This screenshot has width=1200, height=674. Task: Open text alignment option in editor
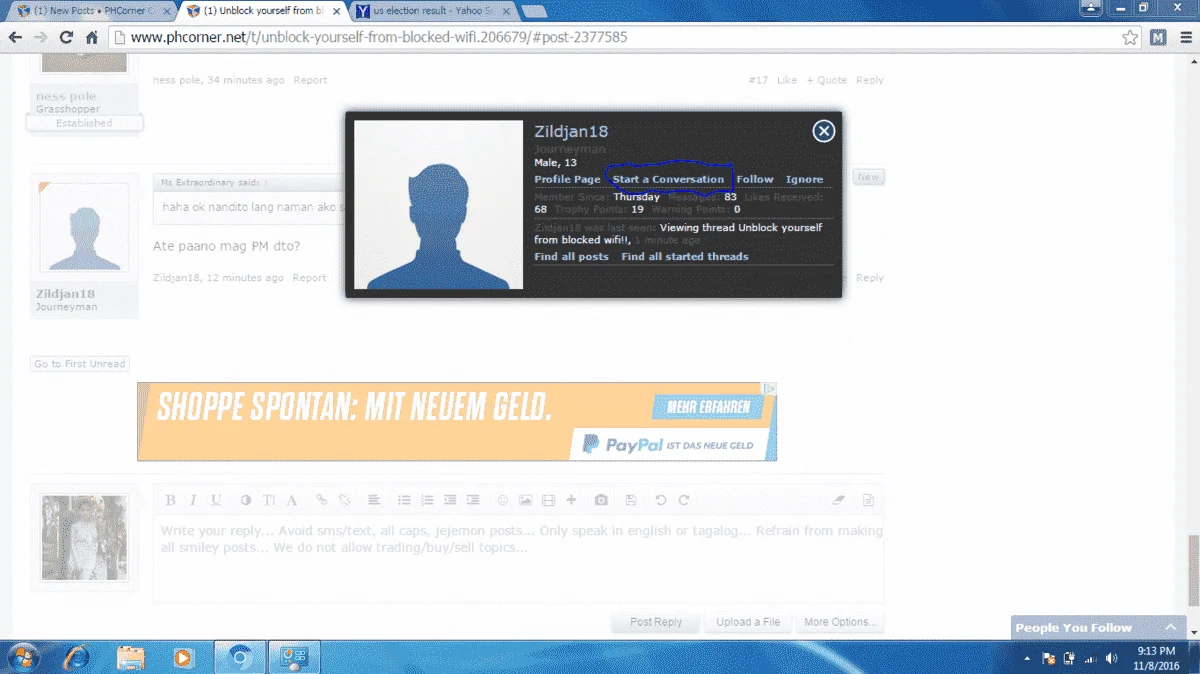[x=374, y=500]
